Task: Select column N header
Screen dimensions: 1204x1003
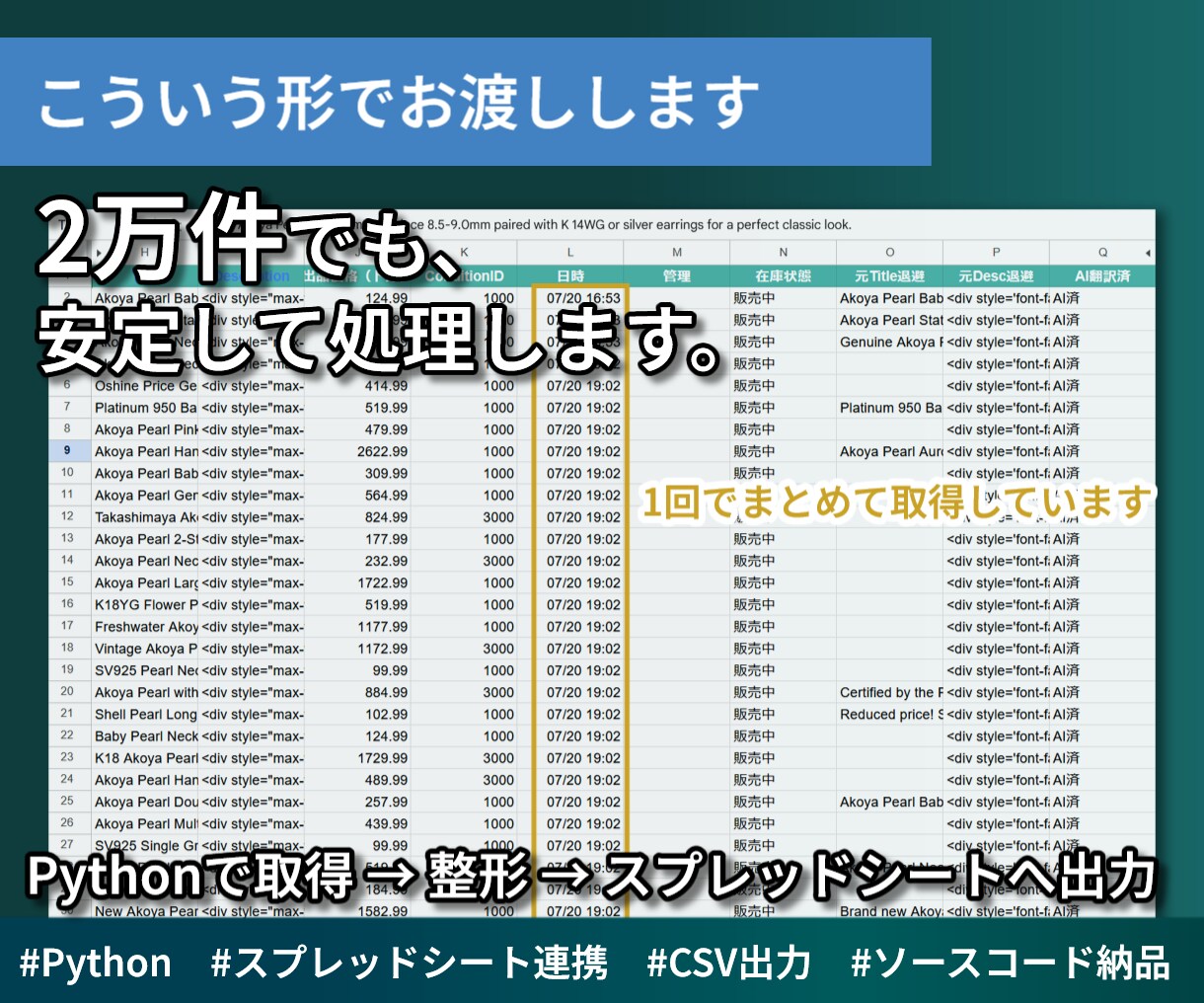Action: pyautogui.click(x=784, y=253)
